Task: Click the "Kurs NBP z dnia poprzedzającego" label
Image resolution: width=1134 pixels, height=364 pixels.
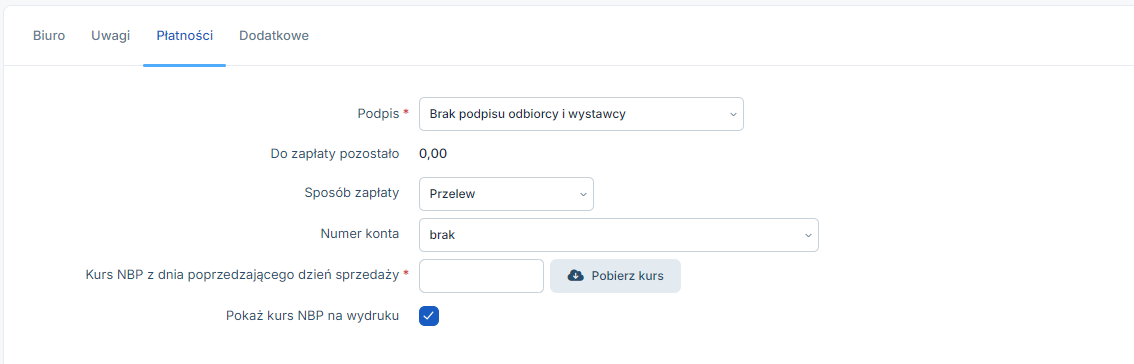Action: click(242, 275)
